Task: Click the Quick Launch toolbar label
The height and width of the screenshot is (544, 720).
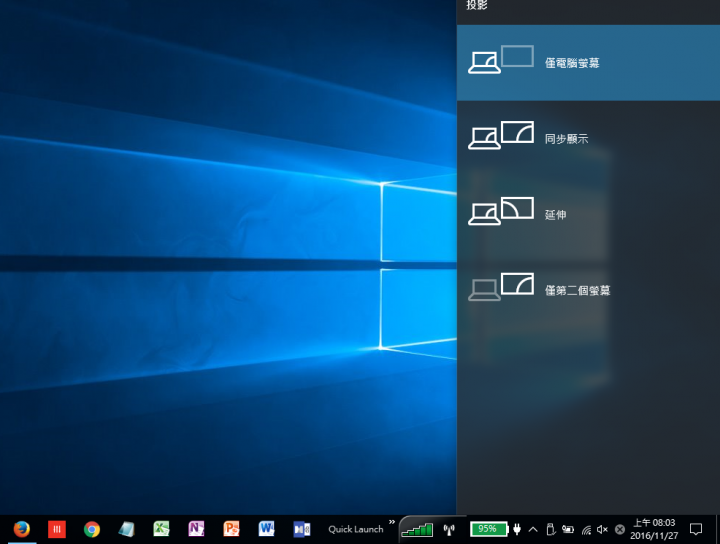Action: [x=356, y=529]
